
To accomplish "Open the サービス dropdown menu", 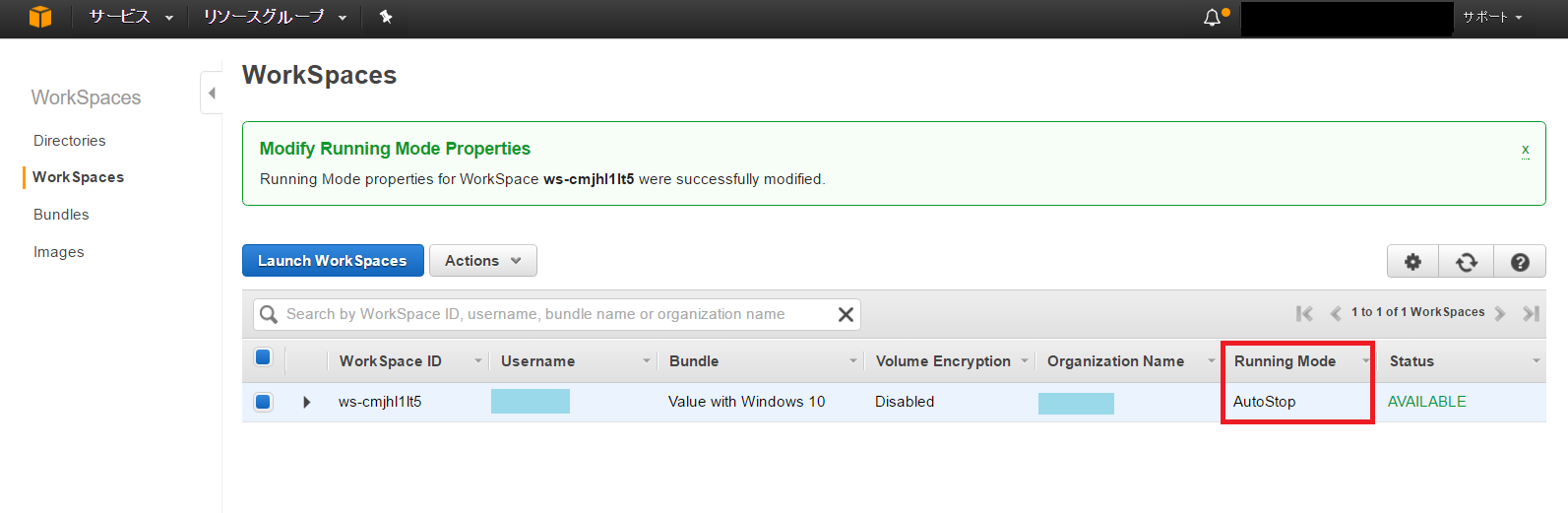I will pos(131,17).
